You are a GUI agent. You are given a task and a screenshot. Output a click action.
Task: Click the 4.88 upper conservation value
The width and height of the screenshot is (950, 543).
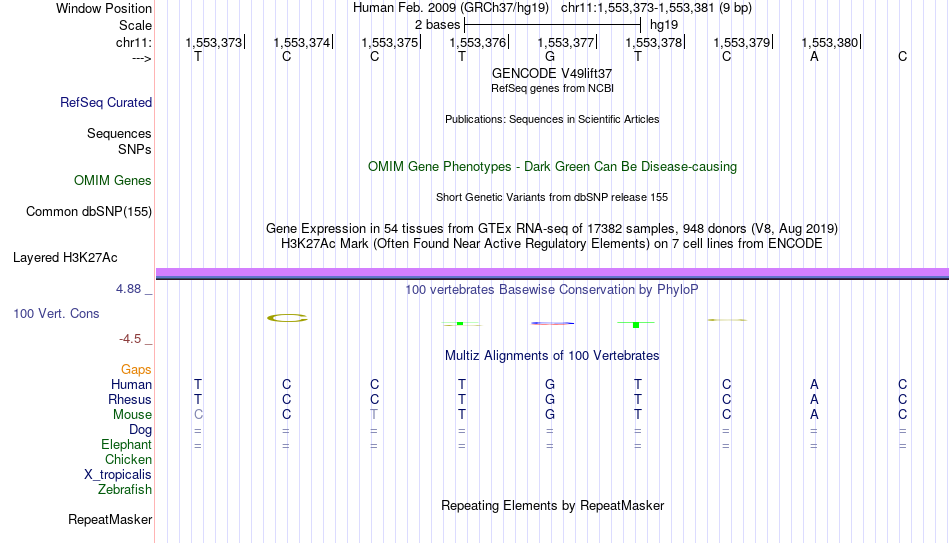(x=128, y=289)
